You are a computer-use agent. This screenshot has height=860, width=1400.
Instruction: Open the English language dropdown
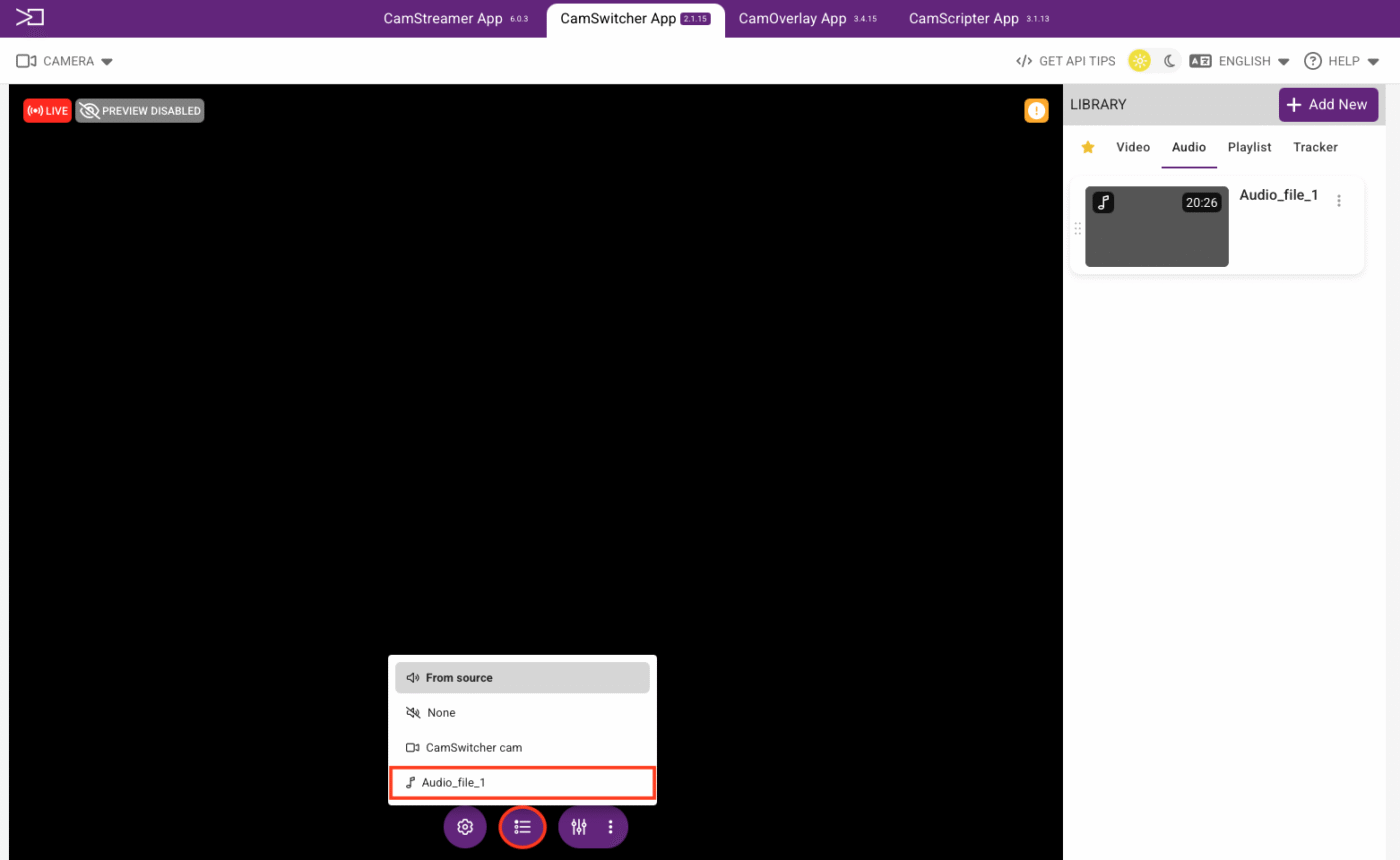pos(1240,61)
